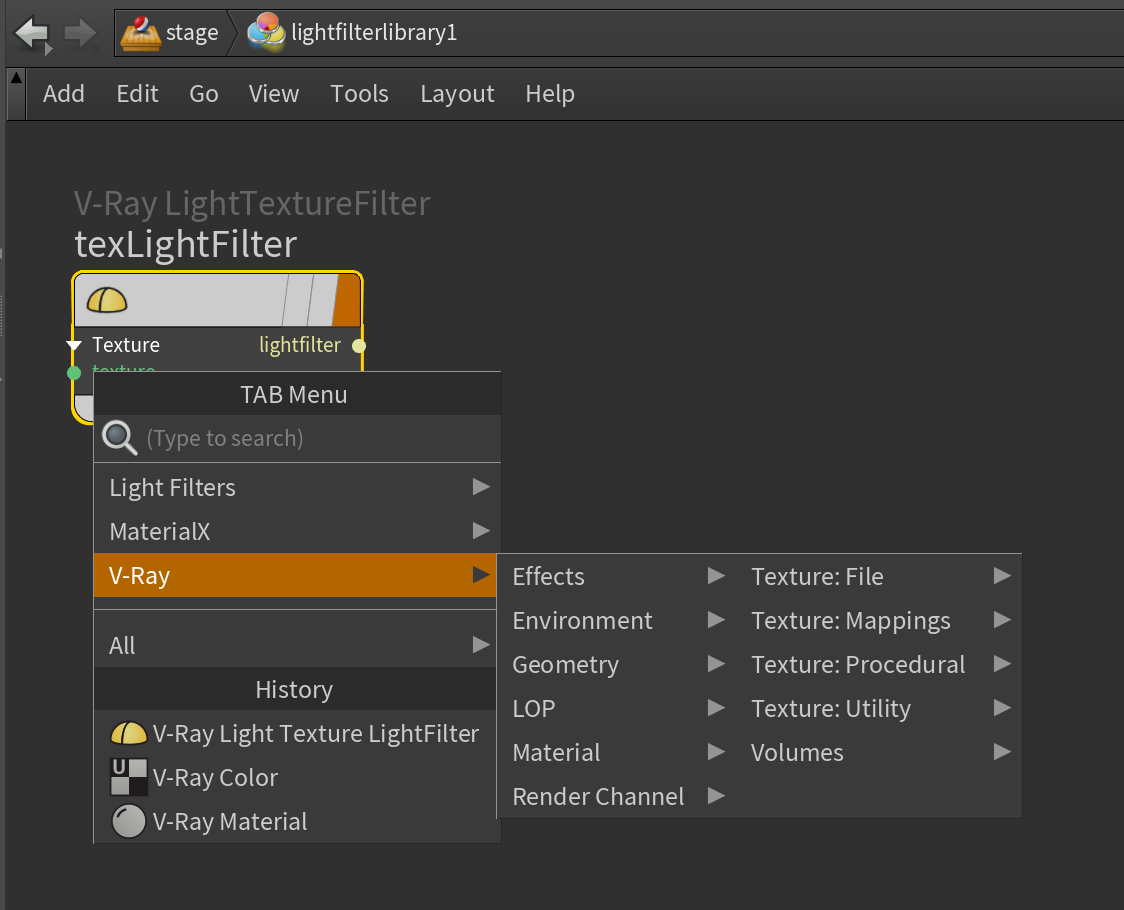The height and width of the screenshot is (910, 1124).
Task: Open the Texture: Procedural submenu
Action: (x=880, y=664)
